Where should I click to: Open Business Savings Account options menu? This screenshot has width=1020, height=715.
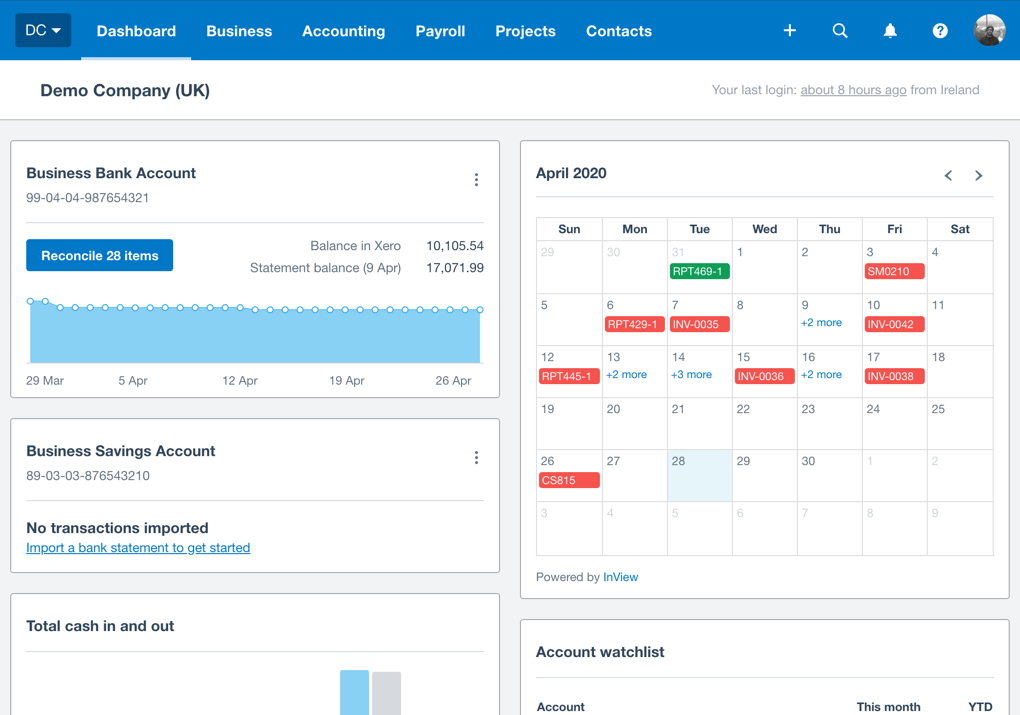tap(476, 458)
